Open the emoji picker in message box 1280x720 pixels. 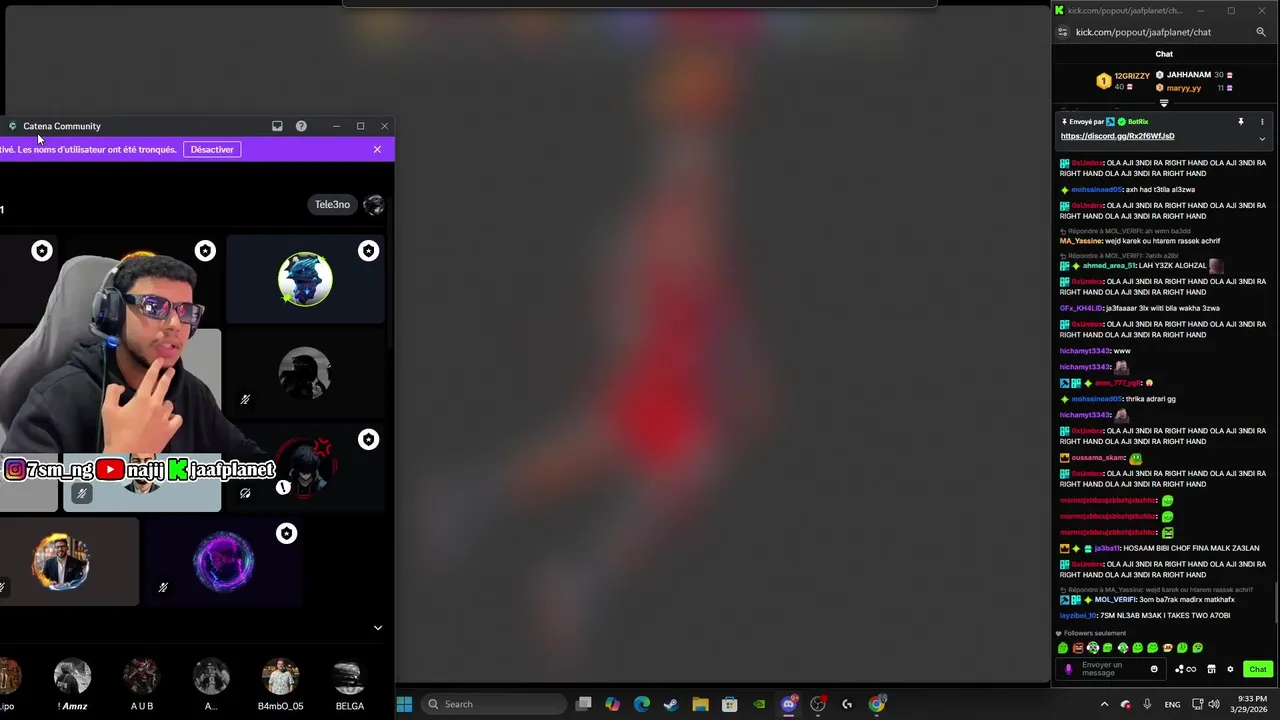[x=1154, y=670]
